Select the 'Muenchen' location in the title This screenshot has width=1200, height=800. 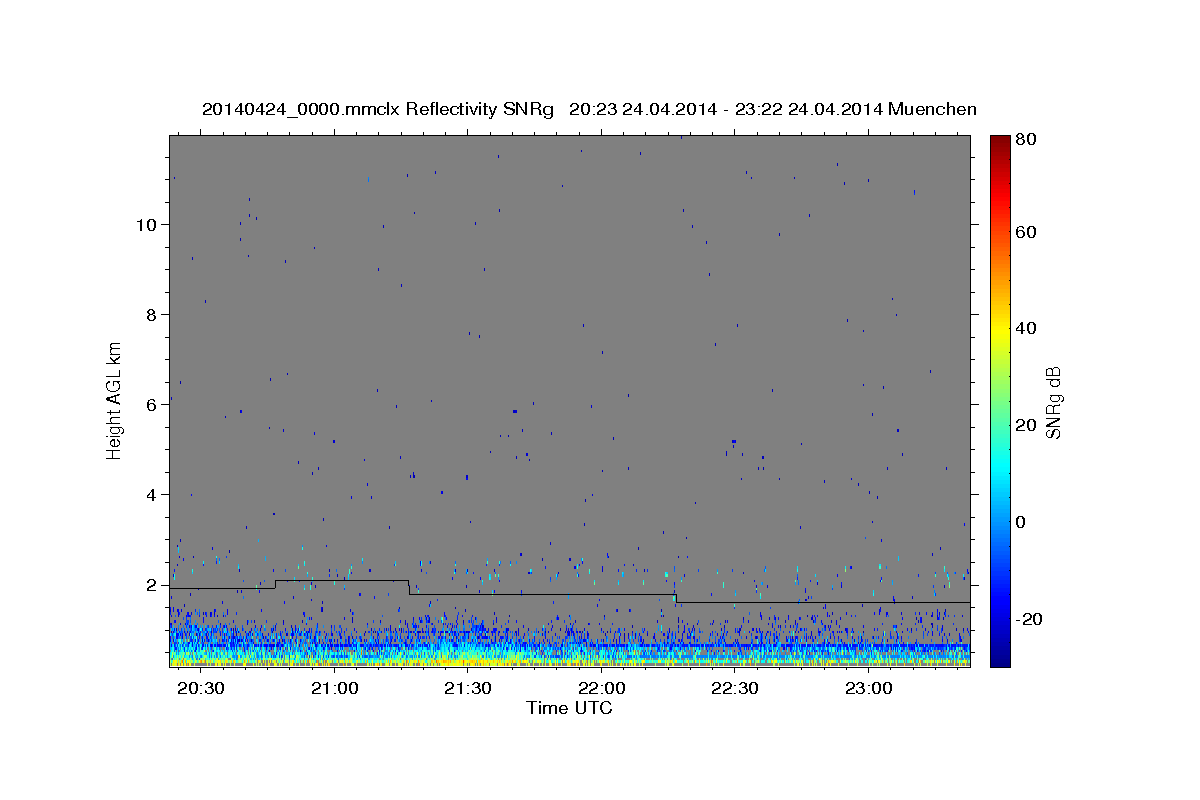pos(931,109)
